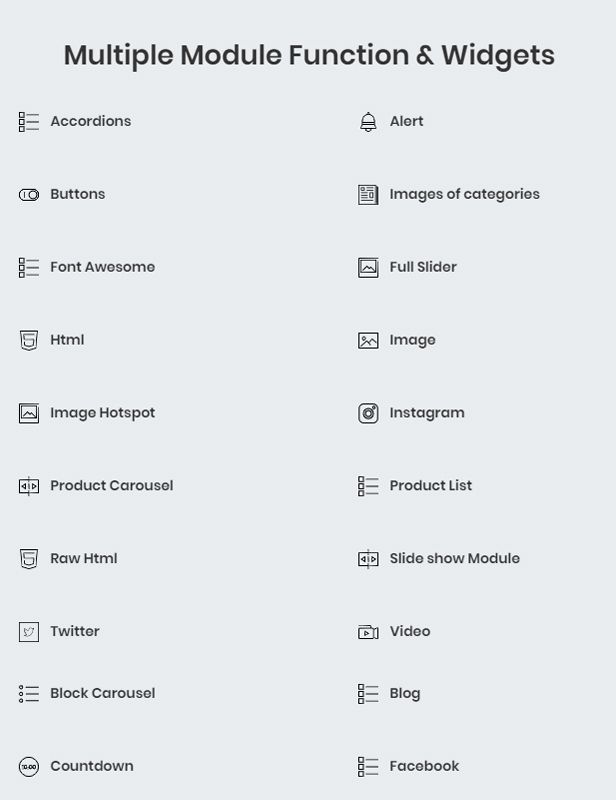Click the Instagram camera icon

pyautogui.click(x=368, y=413)
